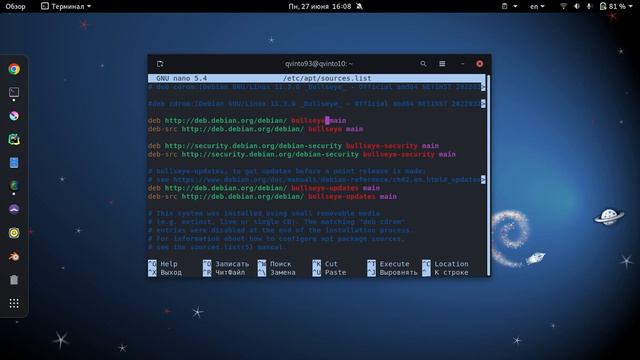Open Google Chrome from the dock
The height and width of the screenshot is (360, 640).
click(x=14, y=69)
